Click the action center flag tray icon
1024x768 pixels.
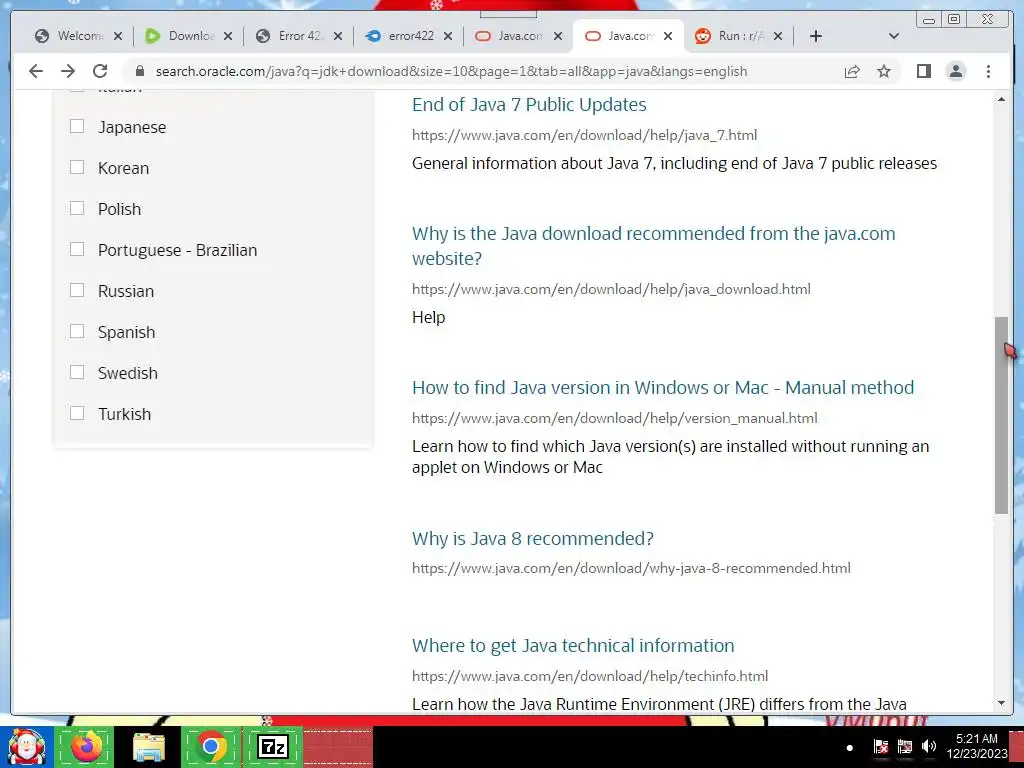pos(880,746)
